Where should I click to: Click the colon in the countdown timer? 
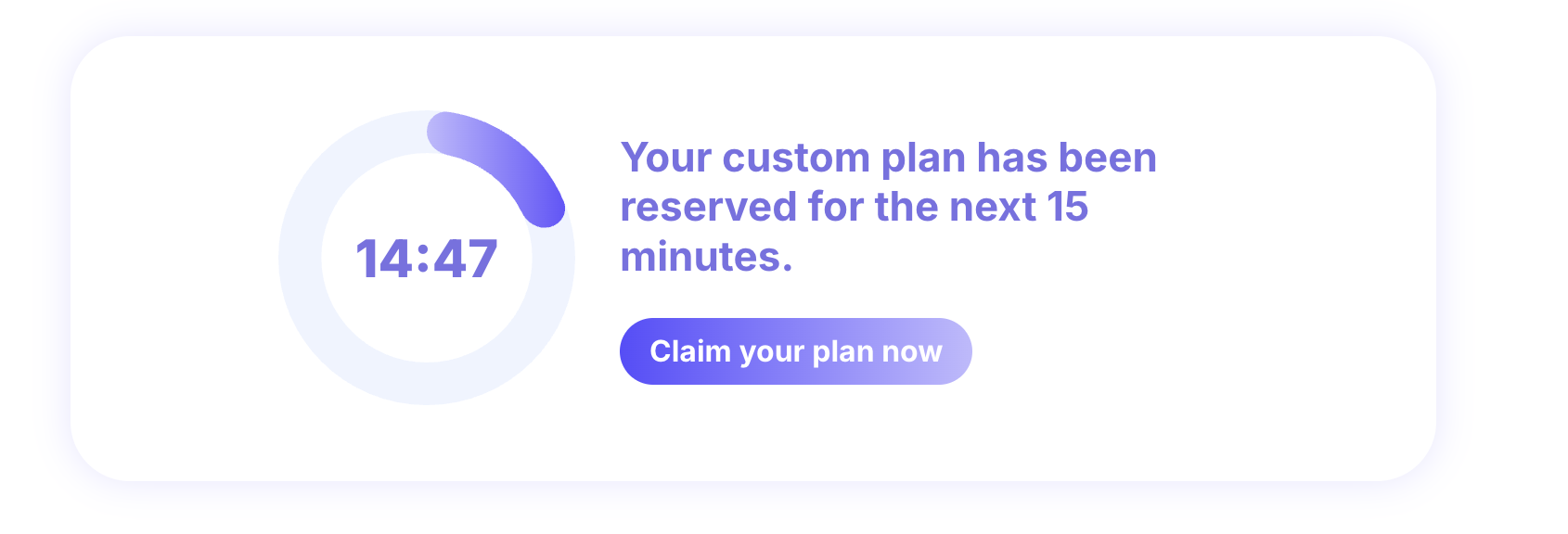tap(423, 259)
